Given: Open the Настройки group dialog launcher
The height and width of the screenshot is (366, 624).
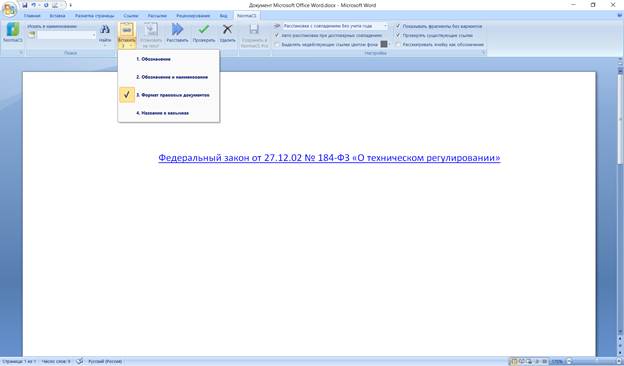Looking at the screenshot, I should click(484, 53).
